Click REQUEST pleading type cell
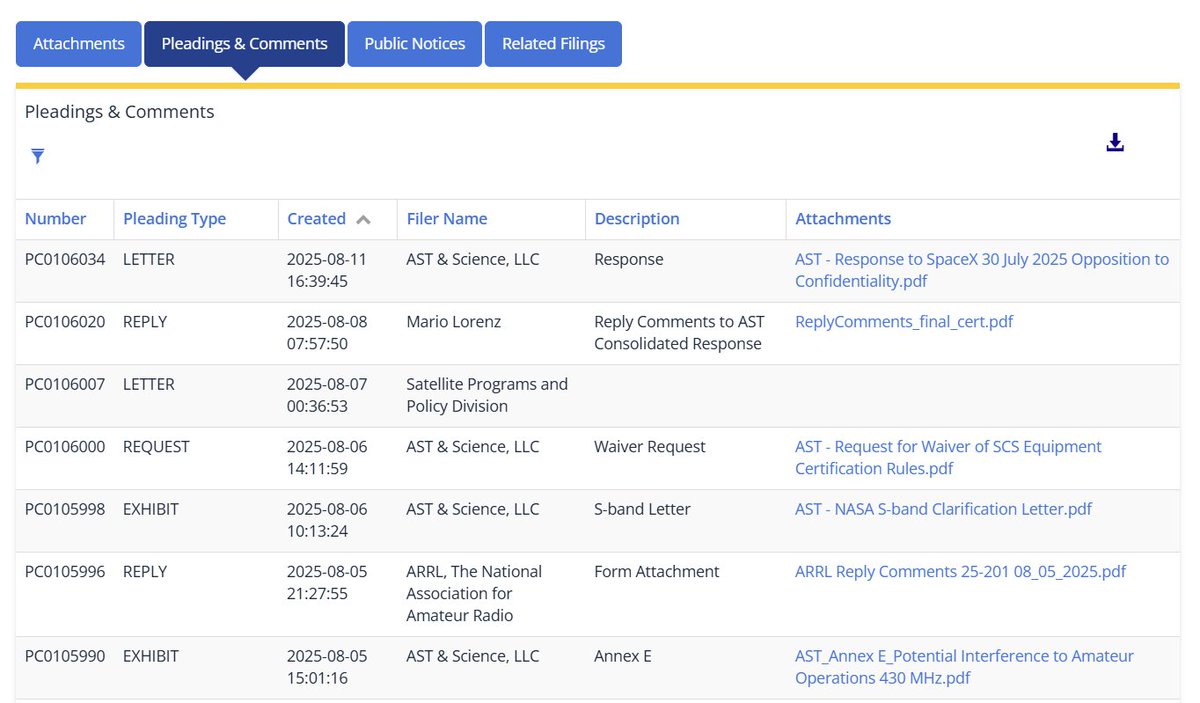 coord(156,447)
